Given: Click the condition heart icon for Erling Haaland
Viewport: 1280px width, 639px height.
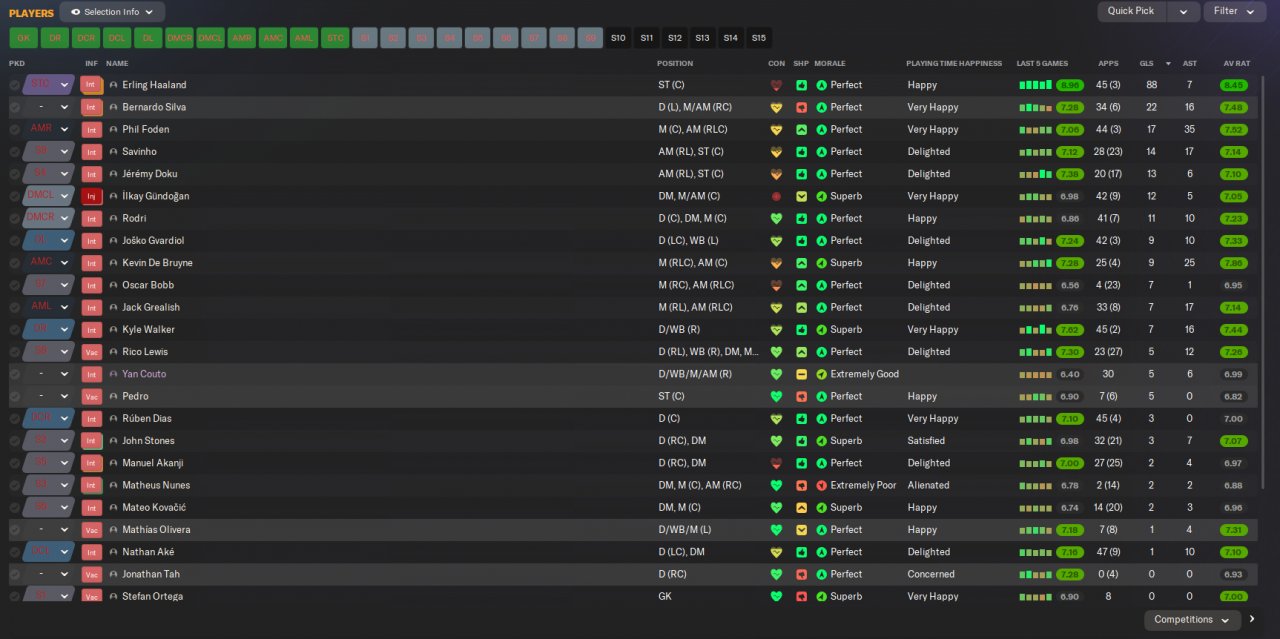Looking at the screenshot, I should [x=776, y=85].
